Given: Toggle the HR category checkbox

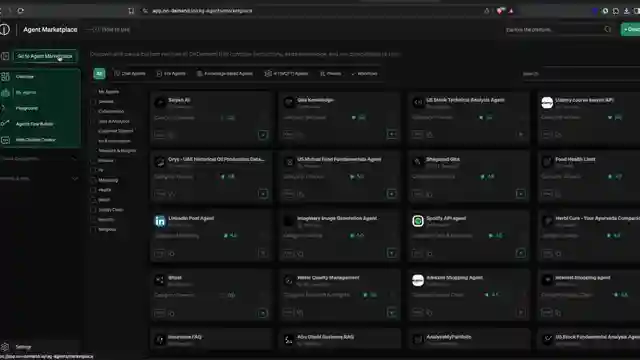Looking at the screenshot, I should pyautogui.click(x=93, y=170).
